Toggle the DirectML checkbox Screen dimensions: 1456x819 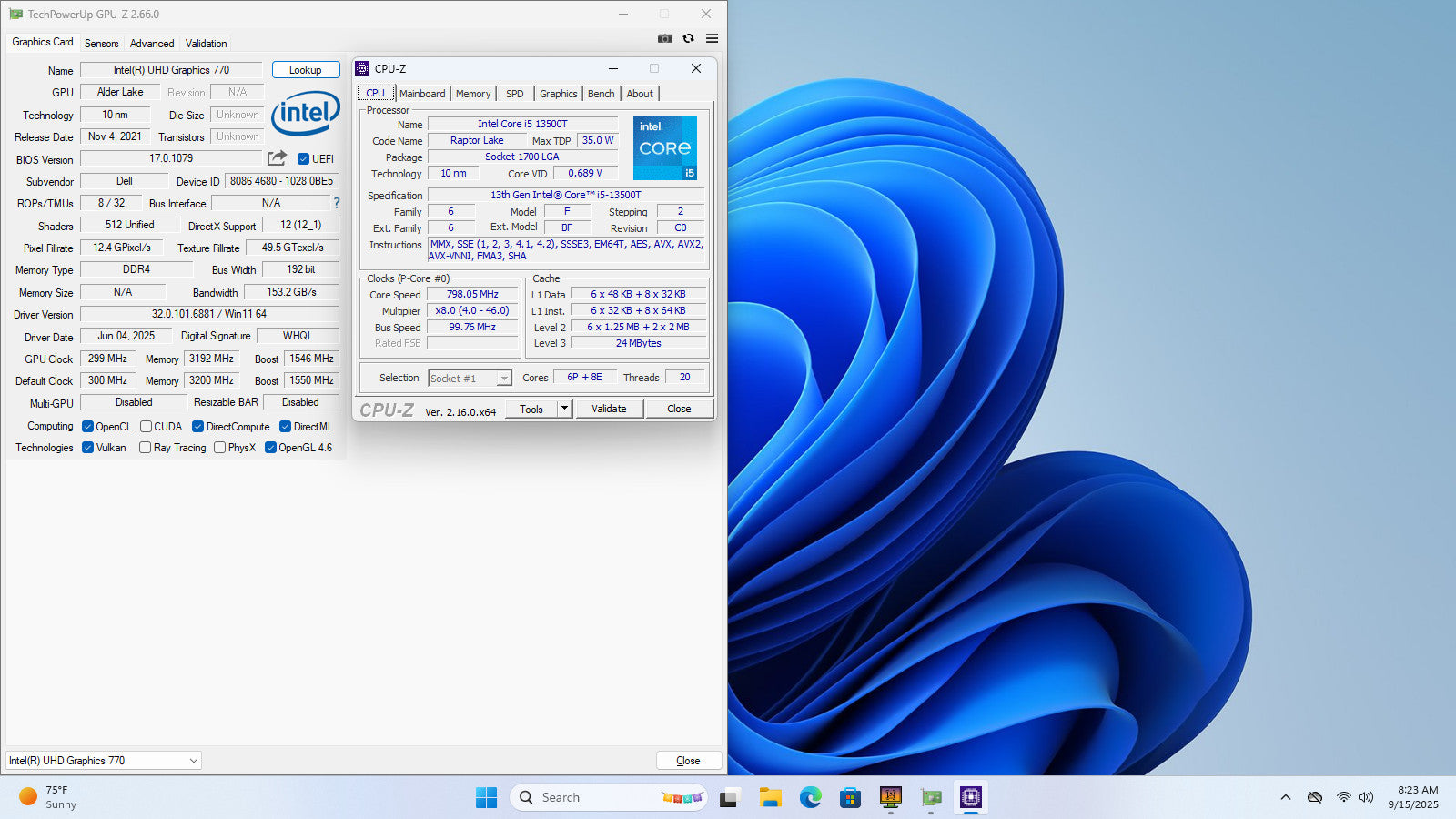pos(285,426)
